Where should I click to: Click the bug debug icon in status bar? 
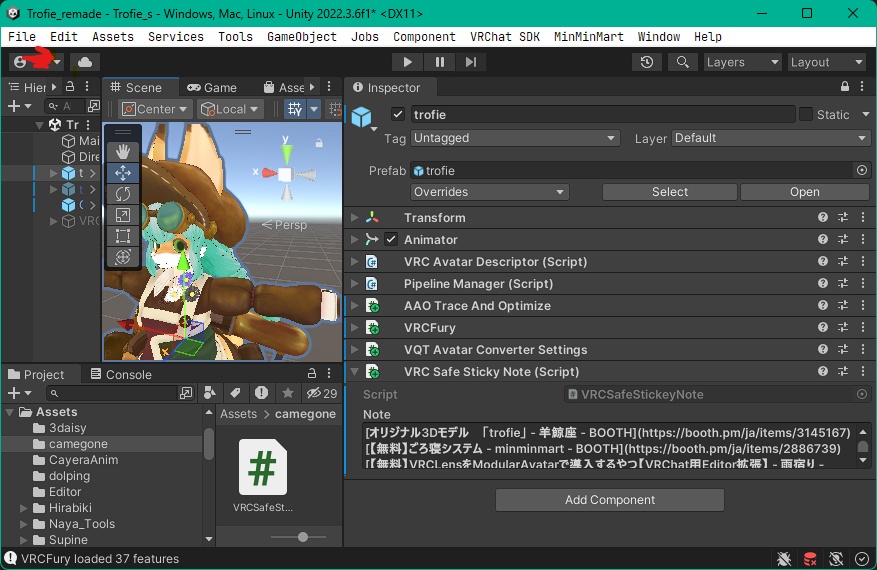pos(784,558)
